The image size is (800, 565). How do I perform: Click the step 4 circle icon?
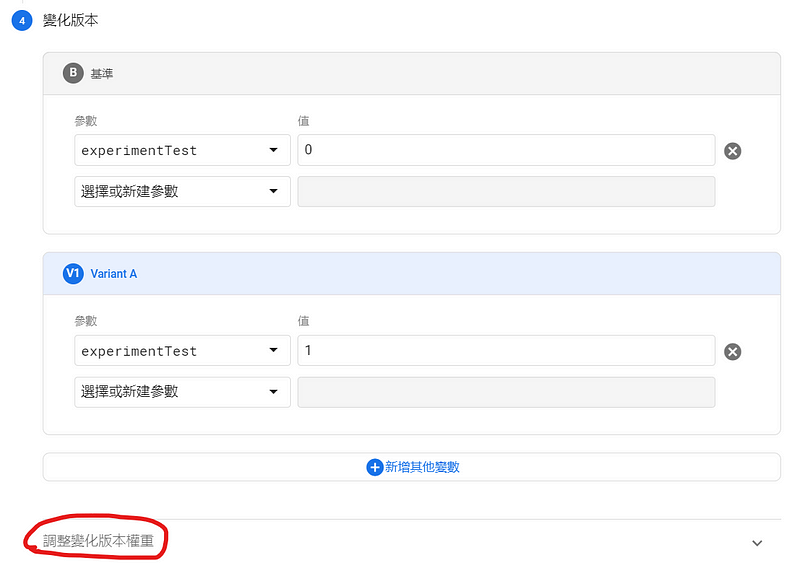[22, 20]
